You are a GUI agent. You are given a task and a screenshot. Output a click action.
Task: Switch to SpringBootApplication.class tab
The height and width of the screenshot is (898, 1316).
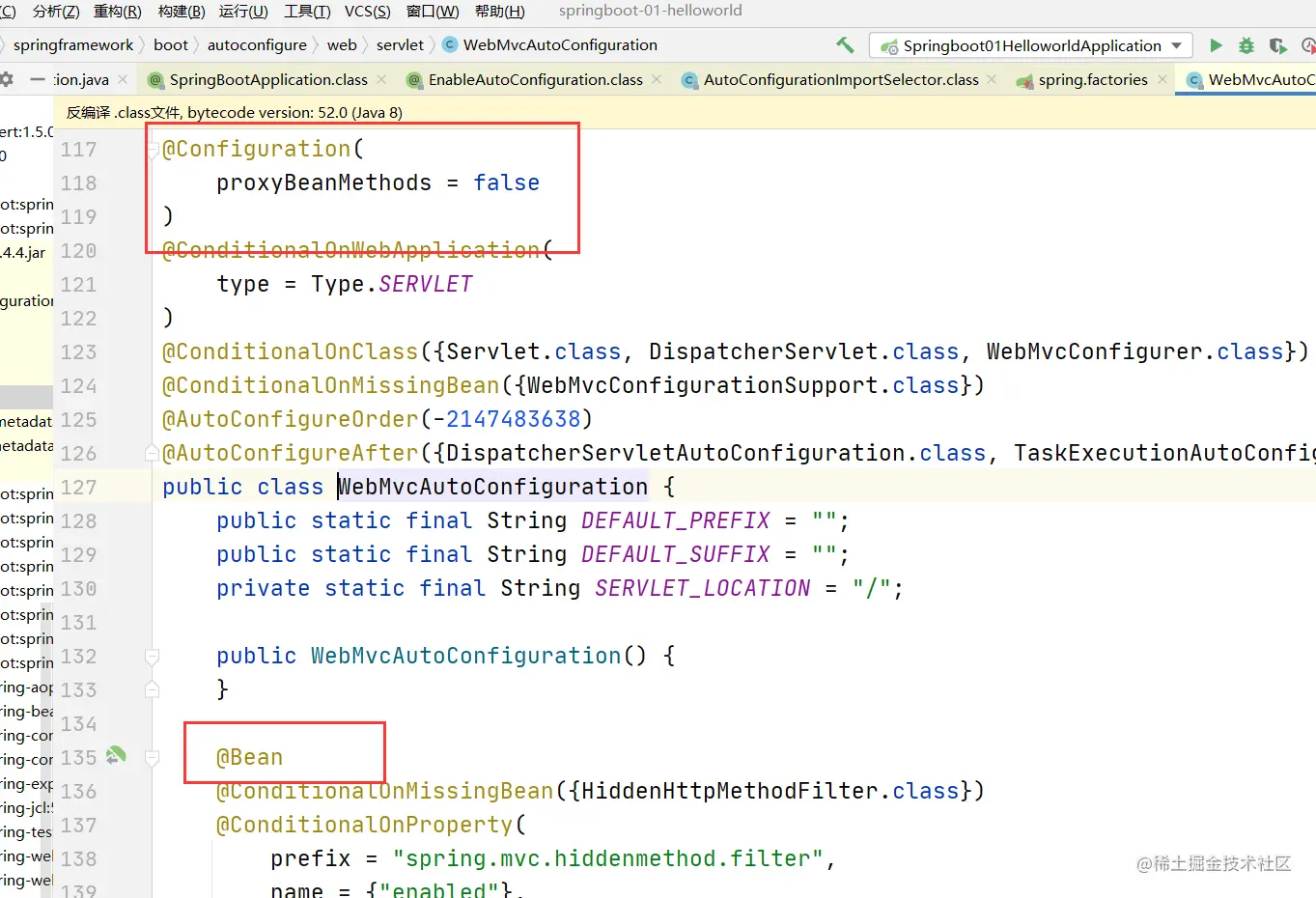[x=268, y=80]
